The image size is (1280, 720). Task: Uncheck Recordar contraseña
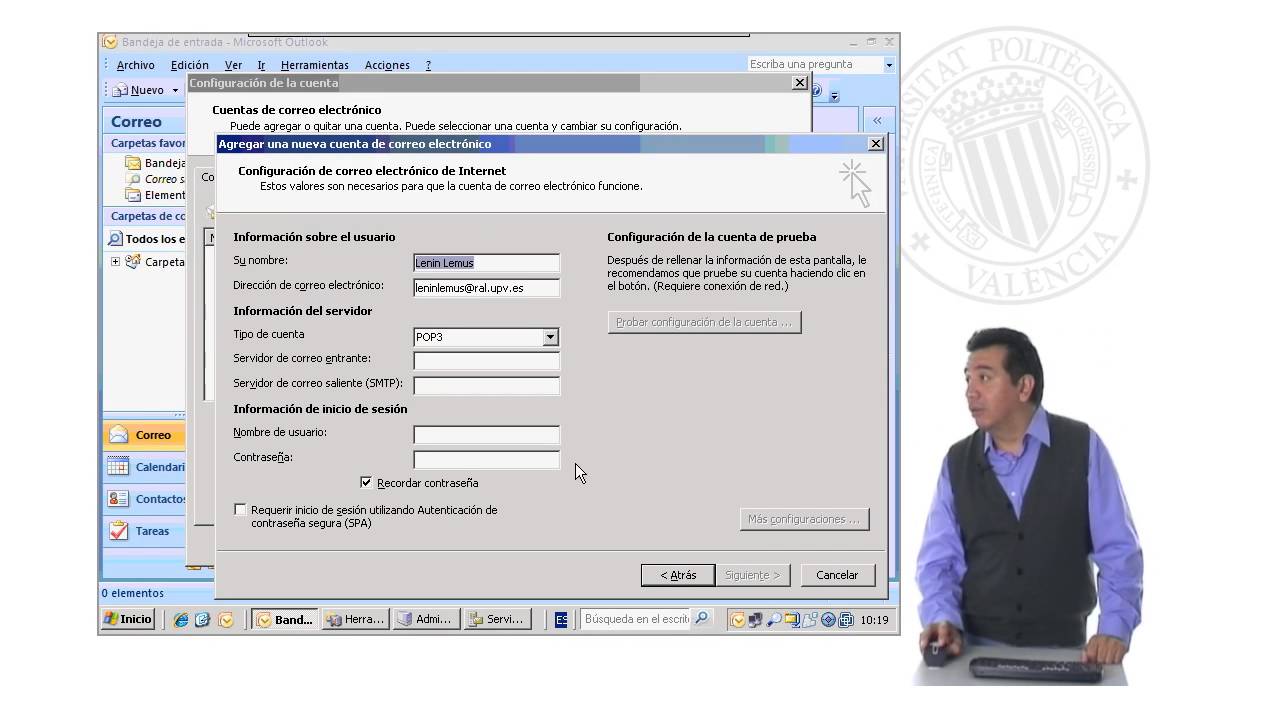click(x=366, y=482)
